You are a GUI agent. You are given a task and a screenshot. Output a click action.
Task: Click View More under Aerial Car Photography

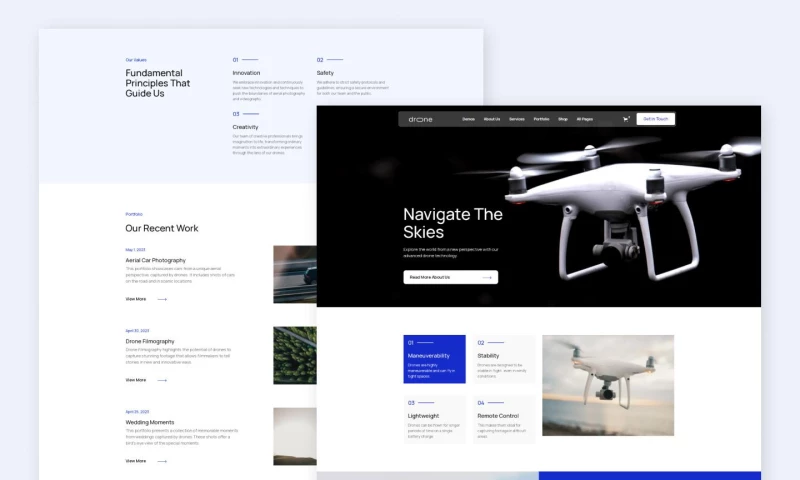(136, 299)
